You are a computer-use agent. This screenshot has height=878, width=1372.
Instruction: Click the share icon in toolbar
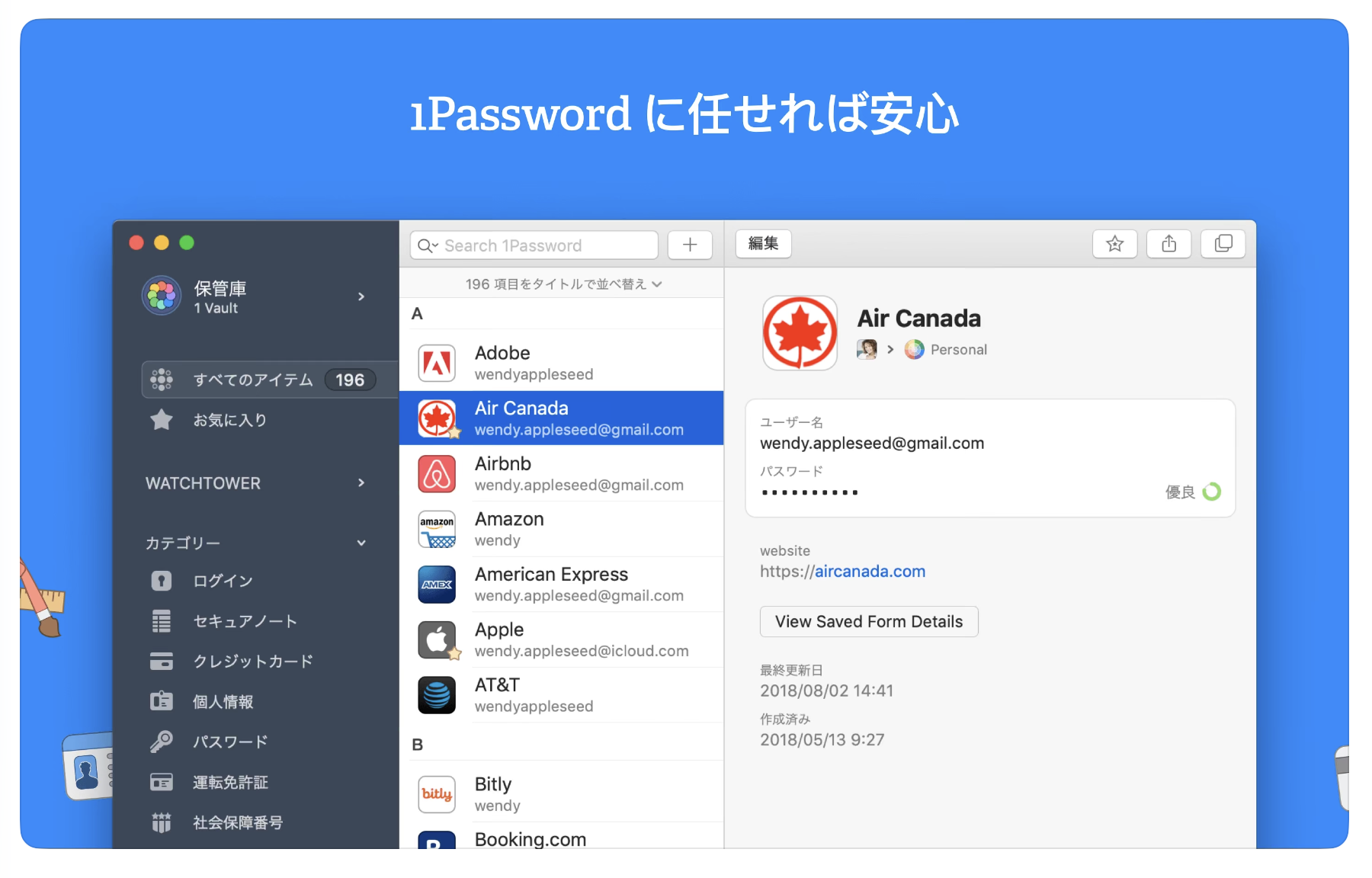[1168, 244]
